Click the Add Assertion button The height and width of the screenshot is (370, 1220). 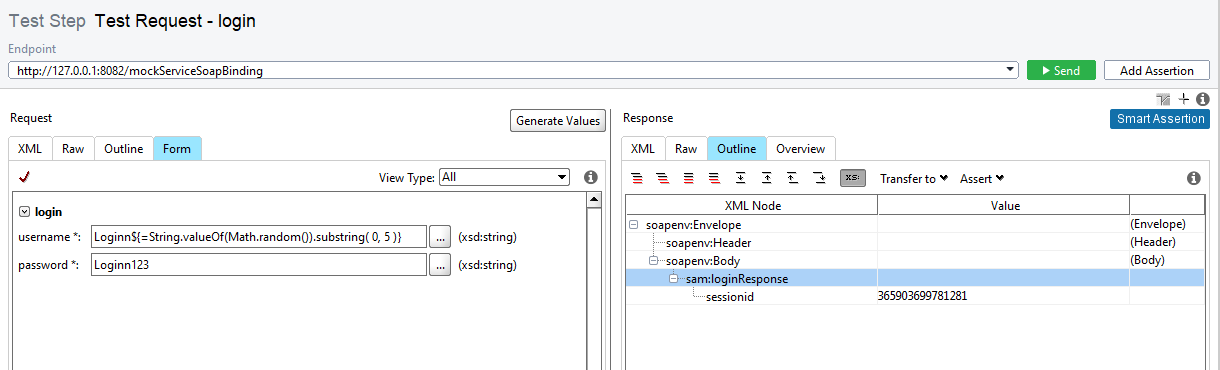point(1156,70)
